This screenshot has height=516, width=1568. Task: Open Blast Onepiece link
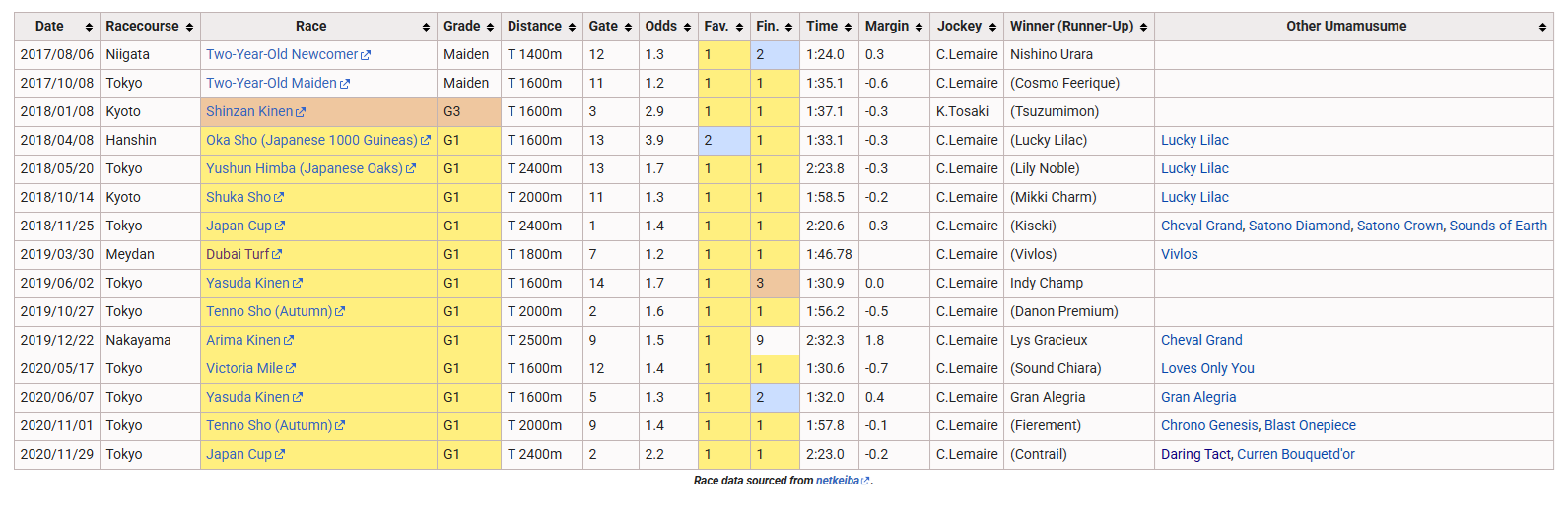pos(1310,426)
